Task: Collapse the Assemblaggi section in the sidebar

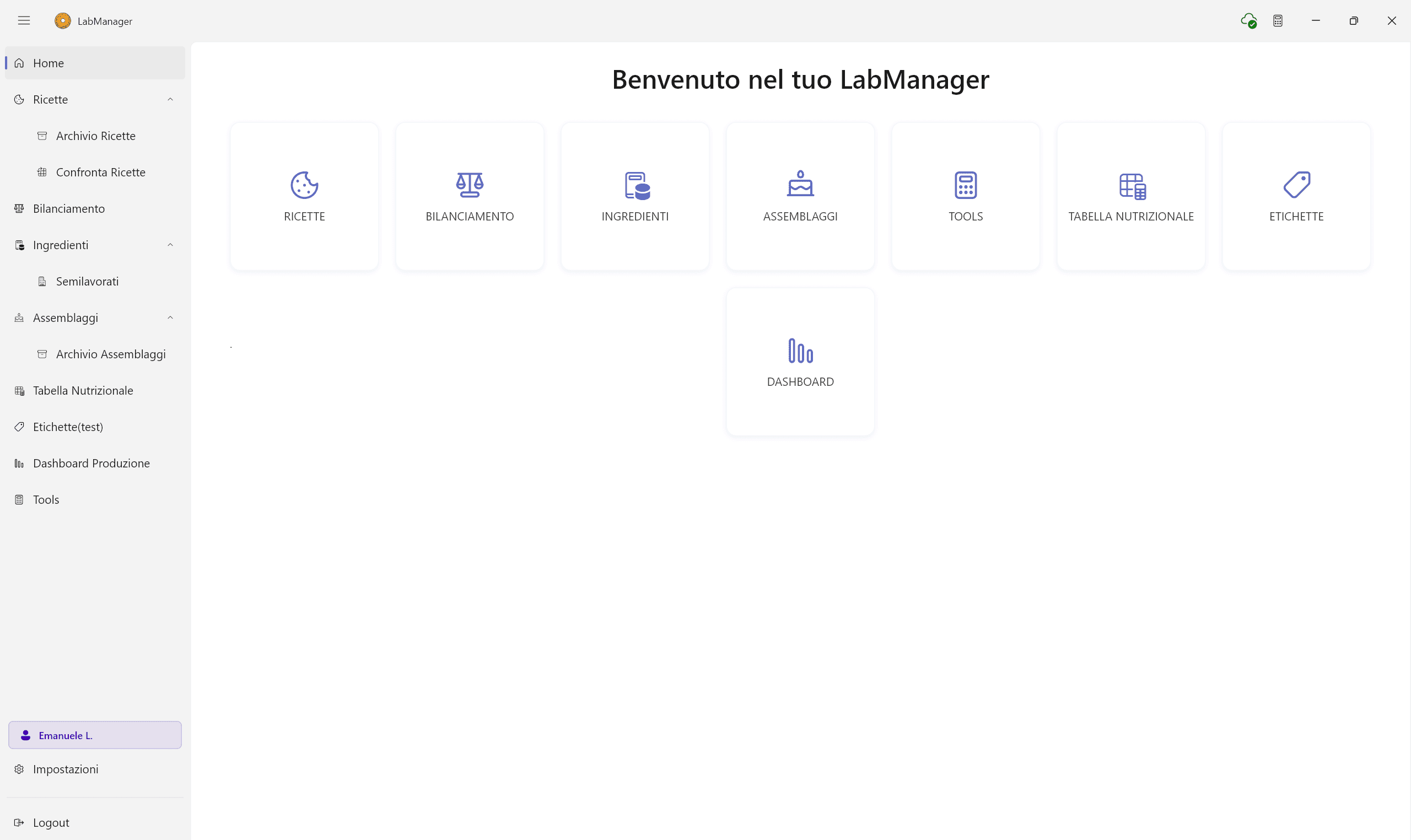Action: pyautogui.click(x=170, y=317)
